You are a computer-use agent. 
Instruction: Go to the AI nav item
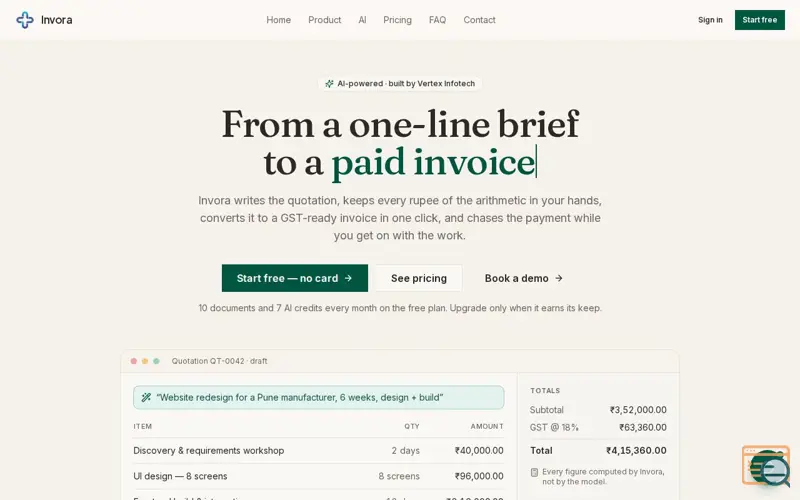pyautogui.click(x=362, y=20)
